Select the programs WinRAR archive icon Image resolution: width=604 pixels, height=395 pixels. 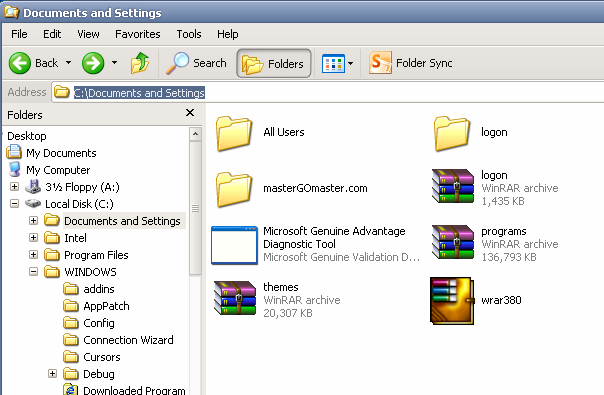pos(453,242)
